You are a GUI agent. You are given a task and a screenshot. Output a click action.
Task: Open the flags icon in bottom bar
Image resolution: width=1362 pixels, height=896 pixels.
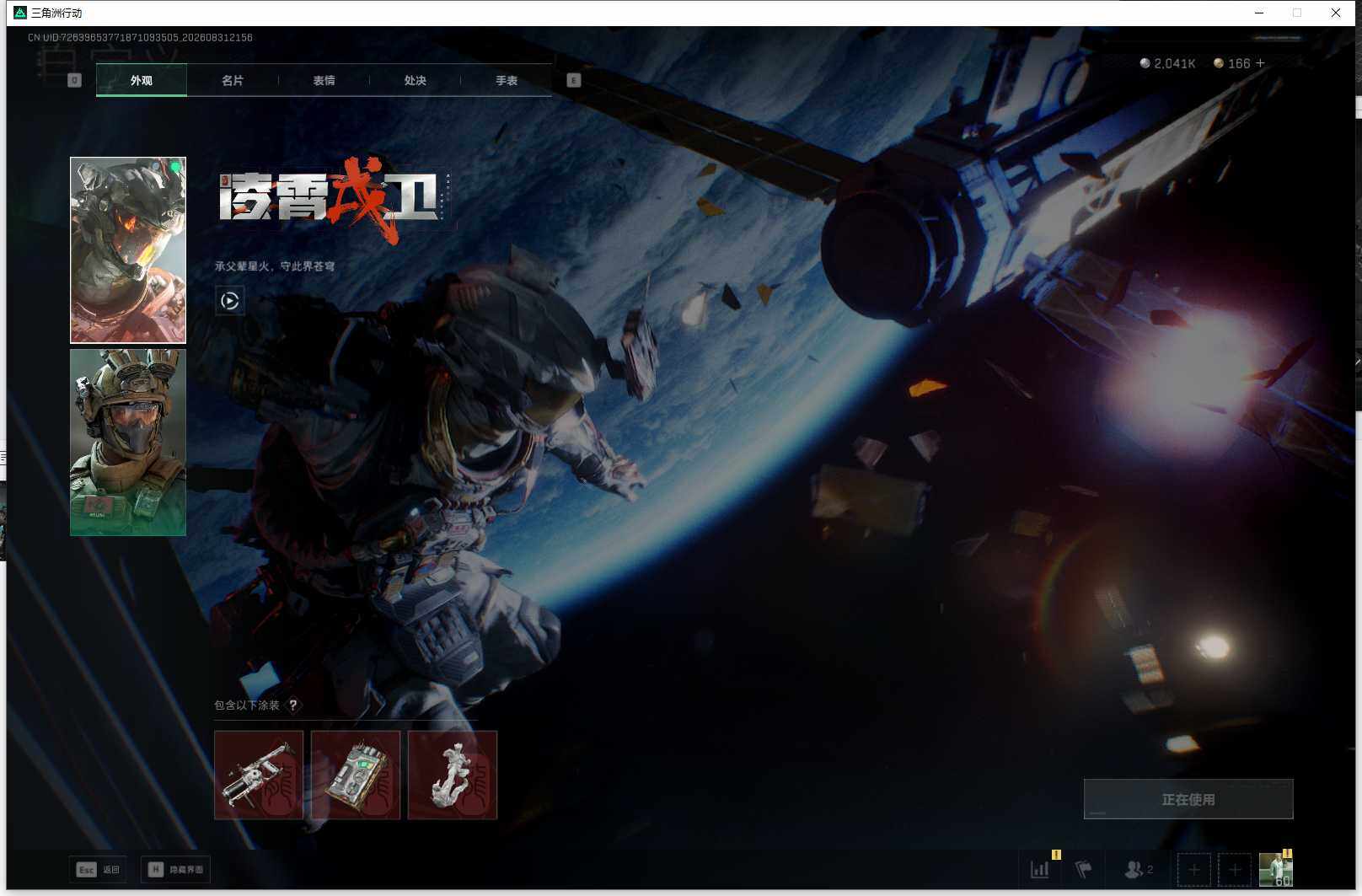(x=1084, y=869)
